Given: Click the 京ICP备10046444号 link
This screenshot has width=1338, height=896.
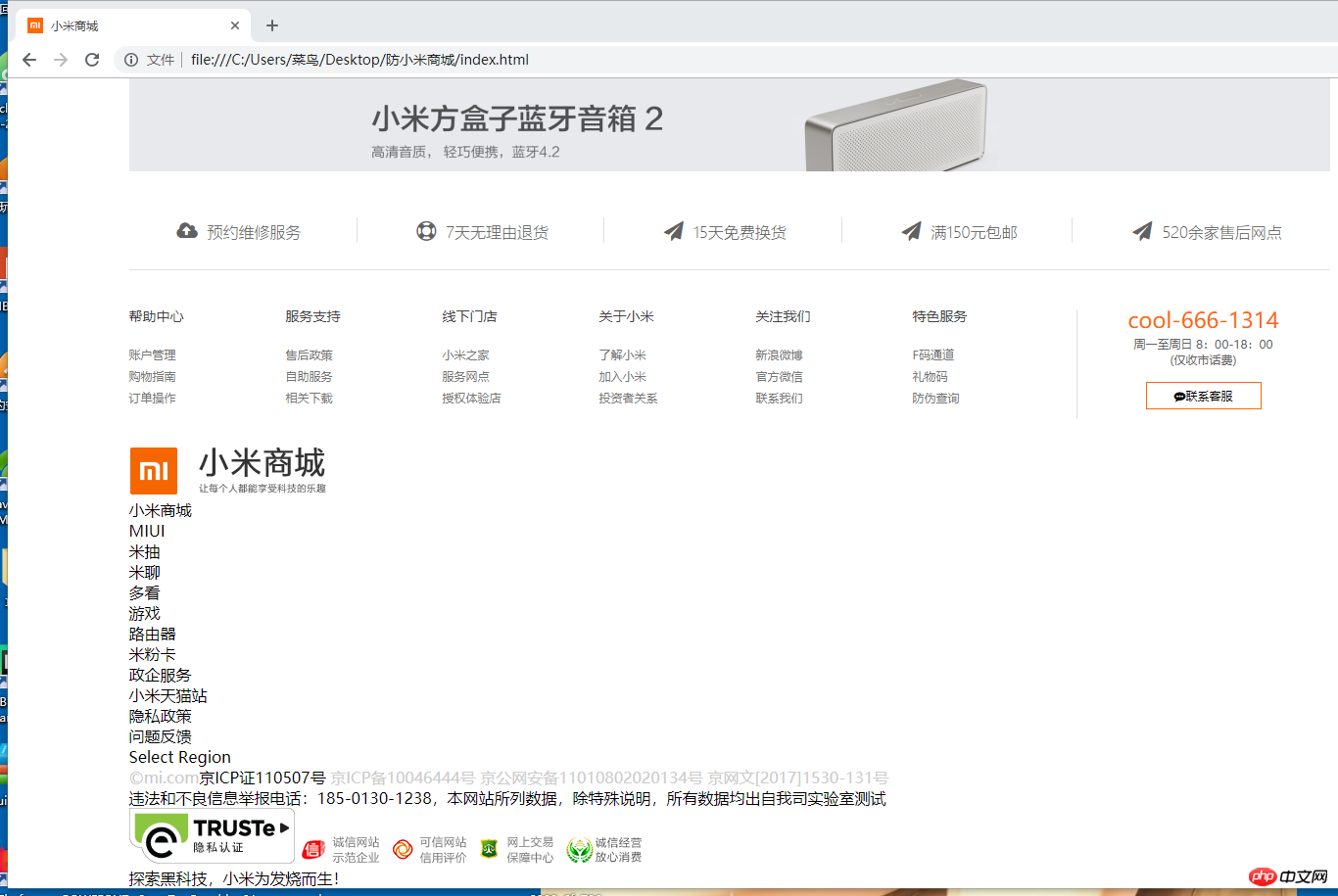Looking at the screenshot, I should (x=403, y=778).
